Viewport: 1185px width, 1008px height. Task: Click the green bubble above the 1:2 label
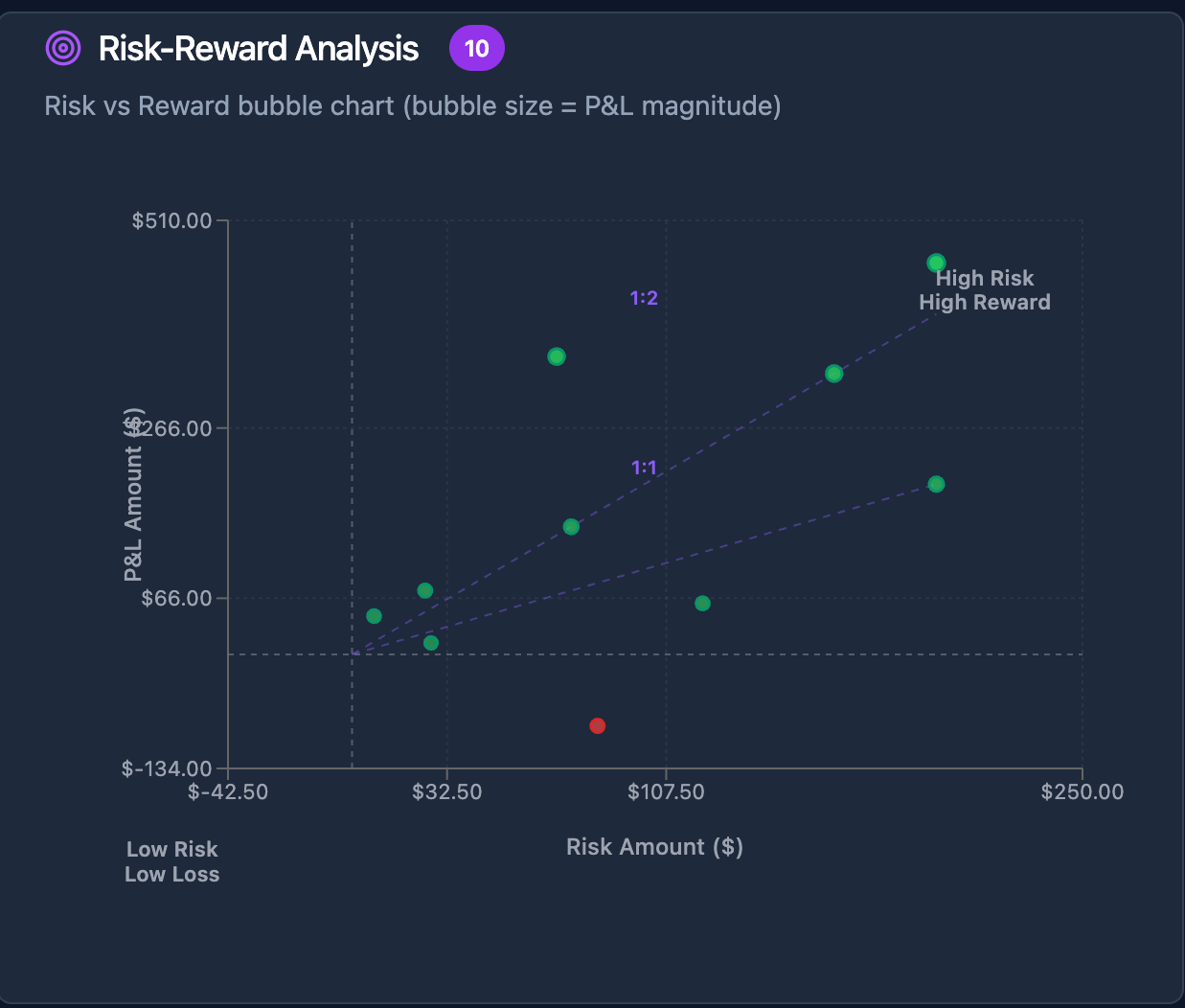tap(557, 356)
